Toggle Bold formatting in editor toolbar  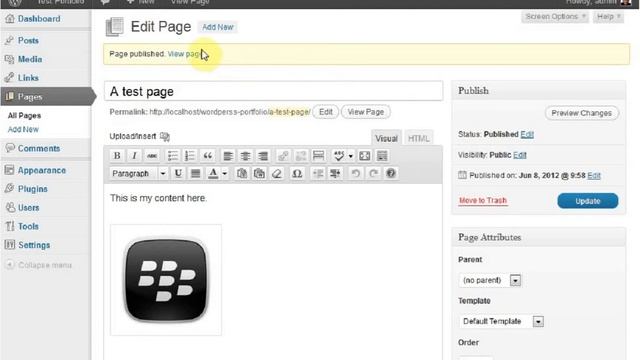tap(117, 156)
